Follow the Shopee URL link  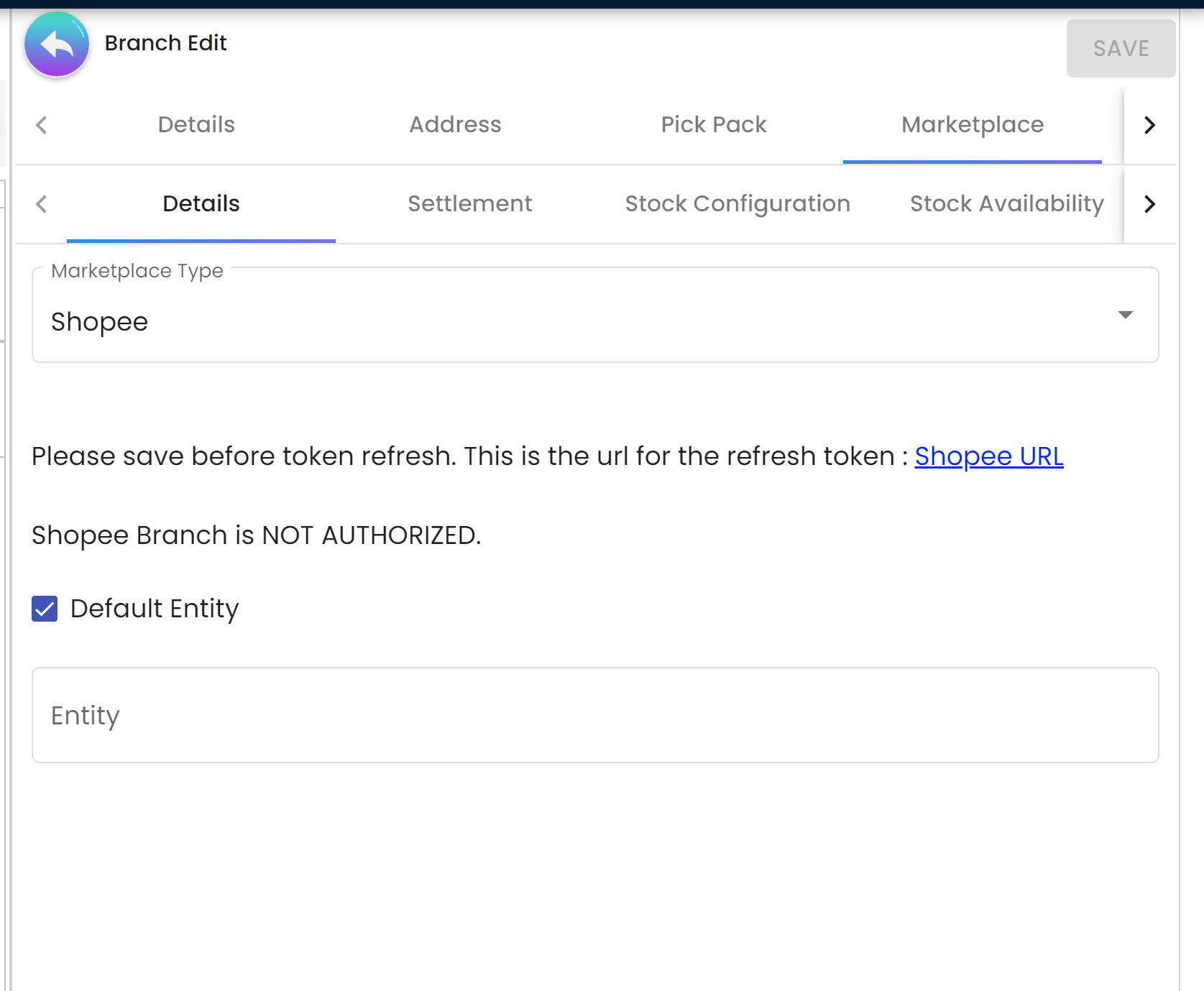click(x=988, y=456)
